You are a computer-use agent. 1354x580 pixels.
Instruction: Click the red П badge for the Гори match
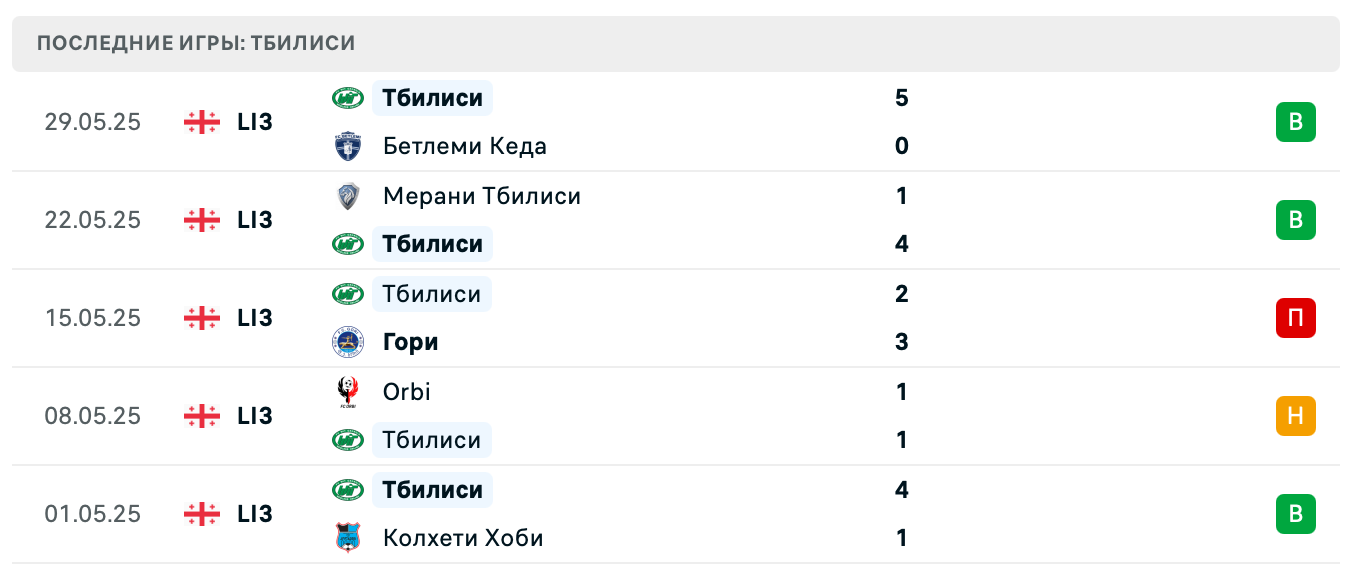1296,318
